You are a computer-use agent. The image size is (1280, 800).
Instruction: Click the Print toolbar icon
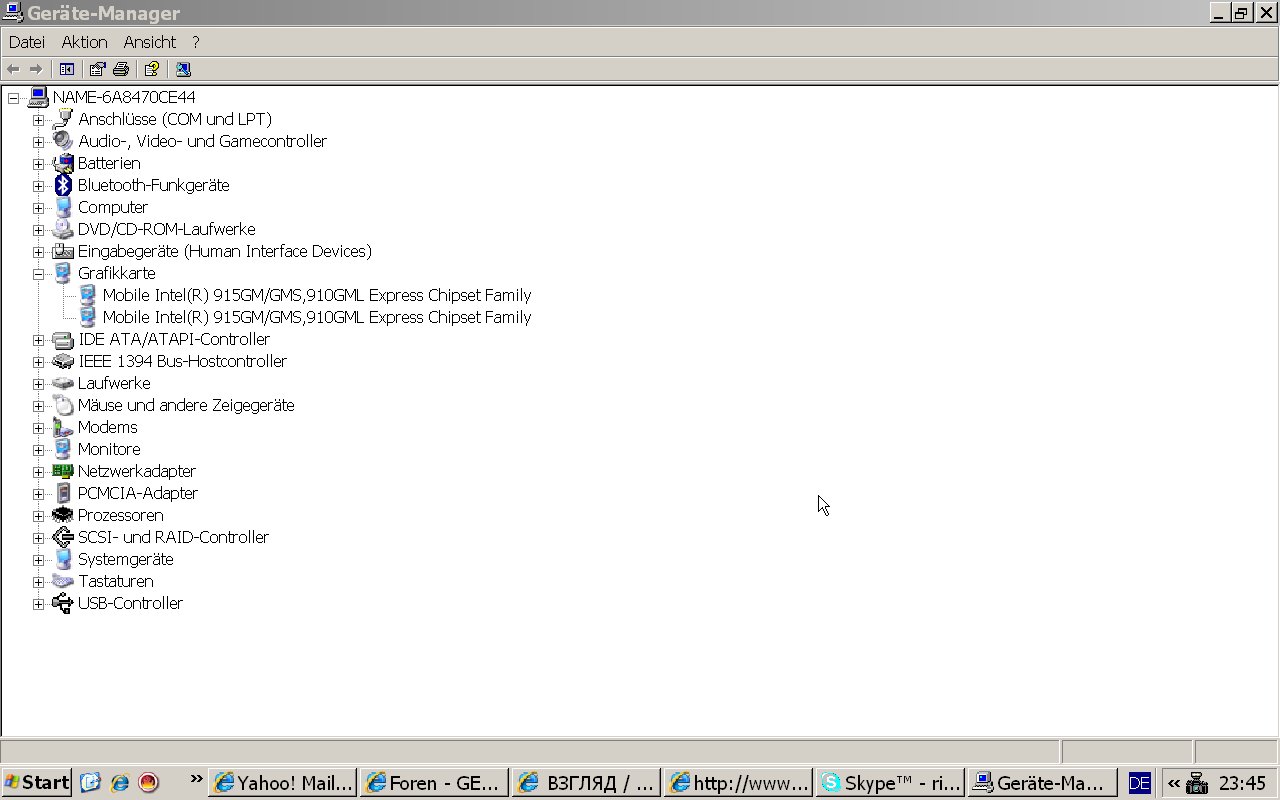[x=121, y=69]
